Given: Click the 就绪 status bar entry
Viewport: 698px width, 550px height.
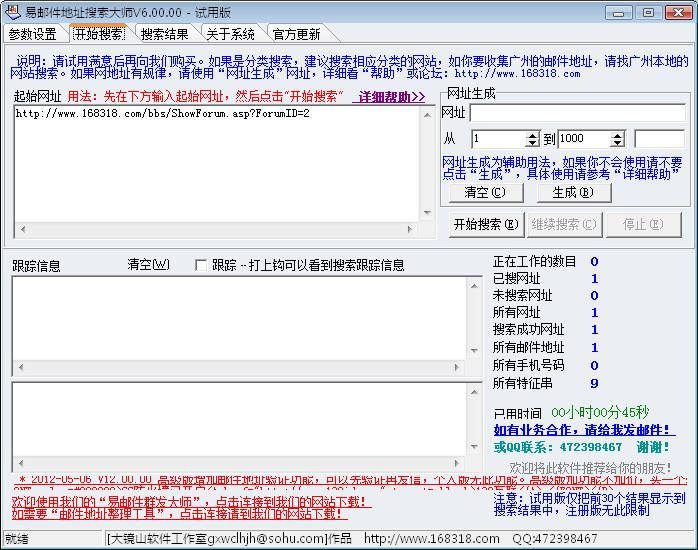Looking at the screenshot, I should (x=17, y=539).
